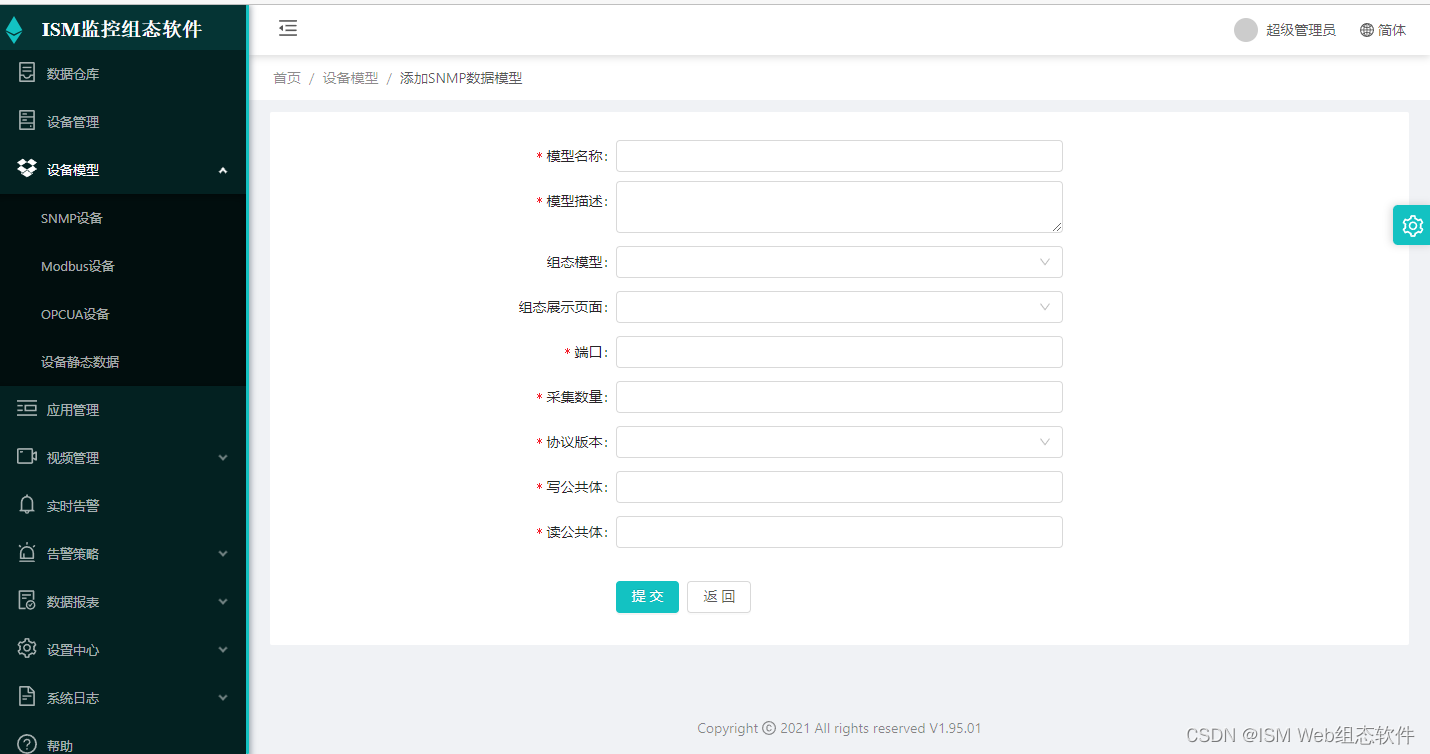Open the Modbus设备 submenu item

coord(123,266)
